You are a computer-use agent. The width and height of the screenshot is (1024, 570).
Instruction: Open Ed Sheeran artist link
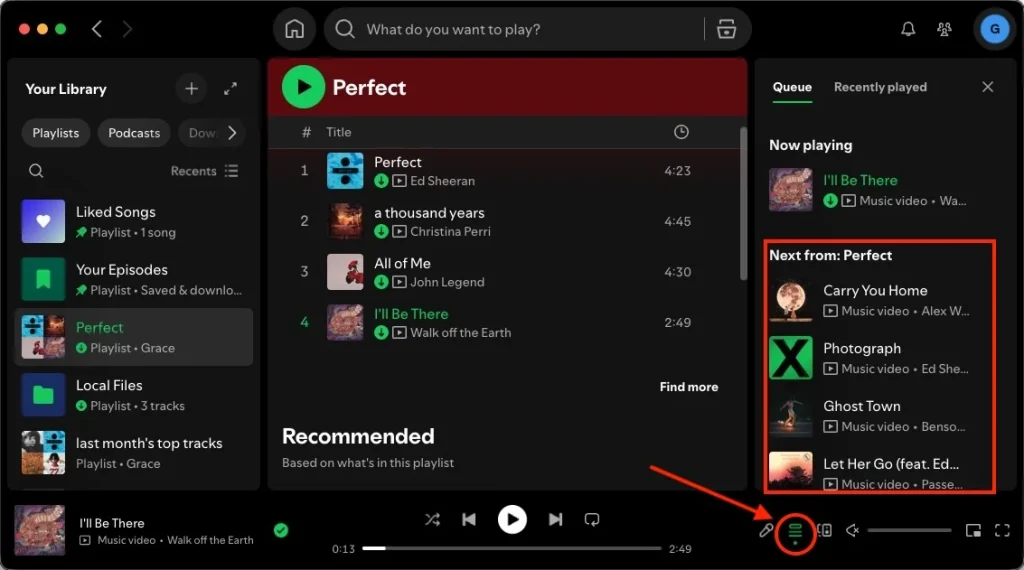tap(442, 181)
